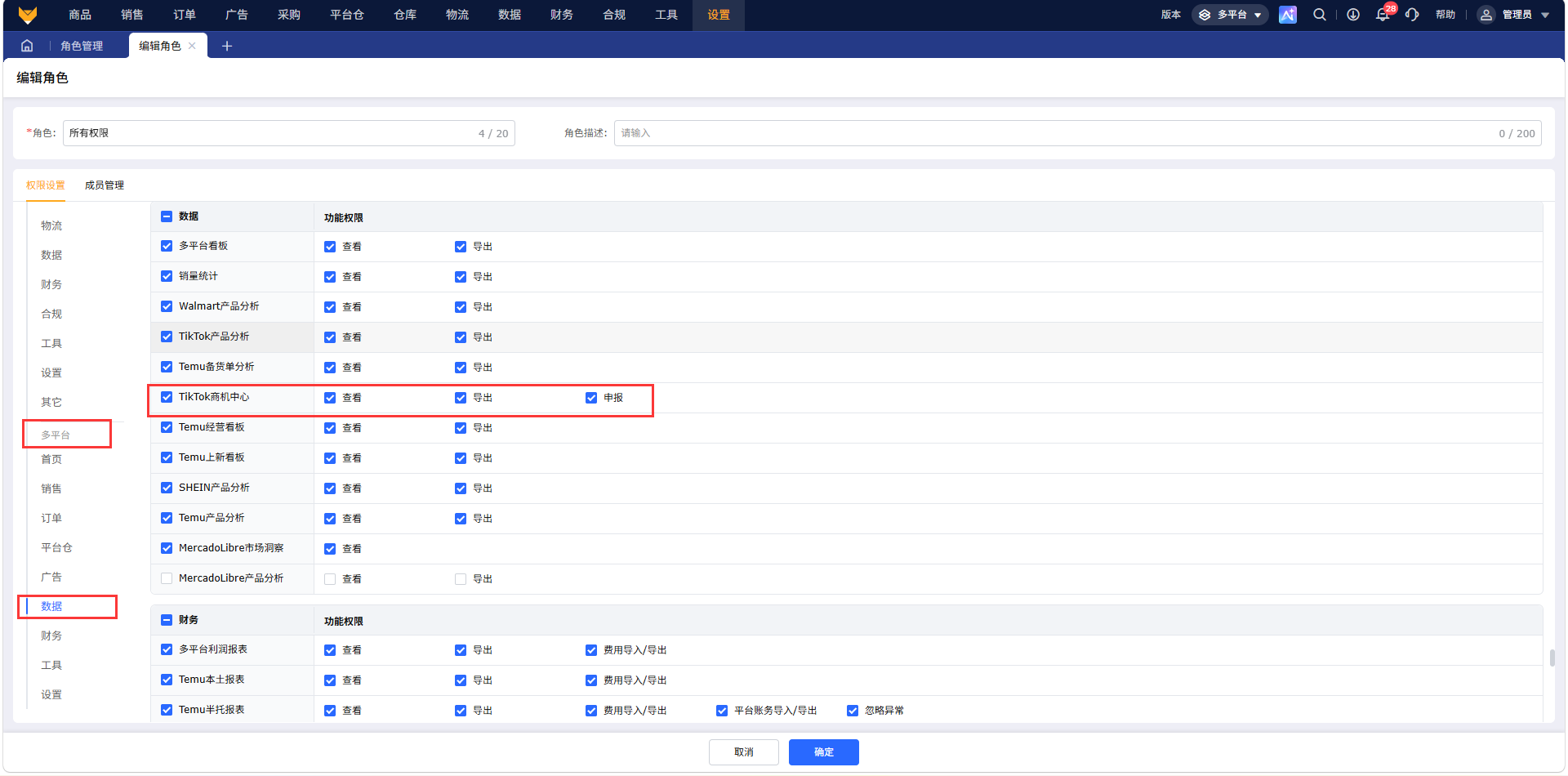Edit the 角色 name input field
This screenshot has width=1568, height=776.
coord(289,133)
